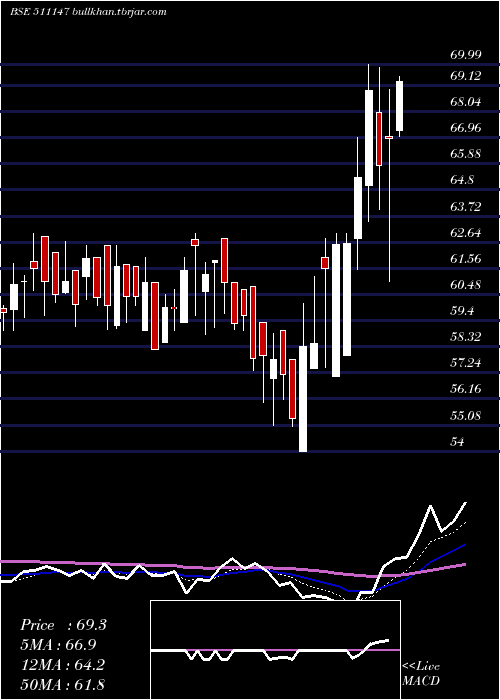Click the 69.12 price axis label

[x=466, y=76]
